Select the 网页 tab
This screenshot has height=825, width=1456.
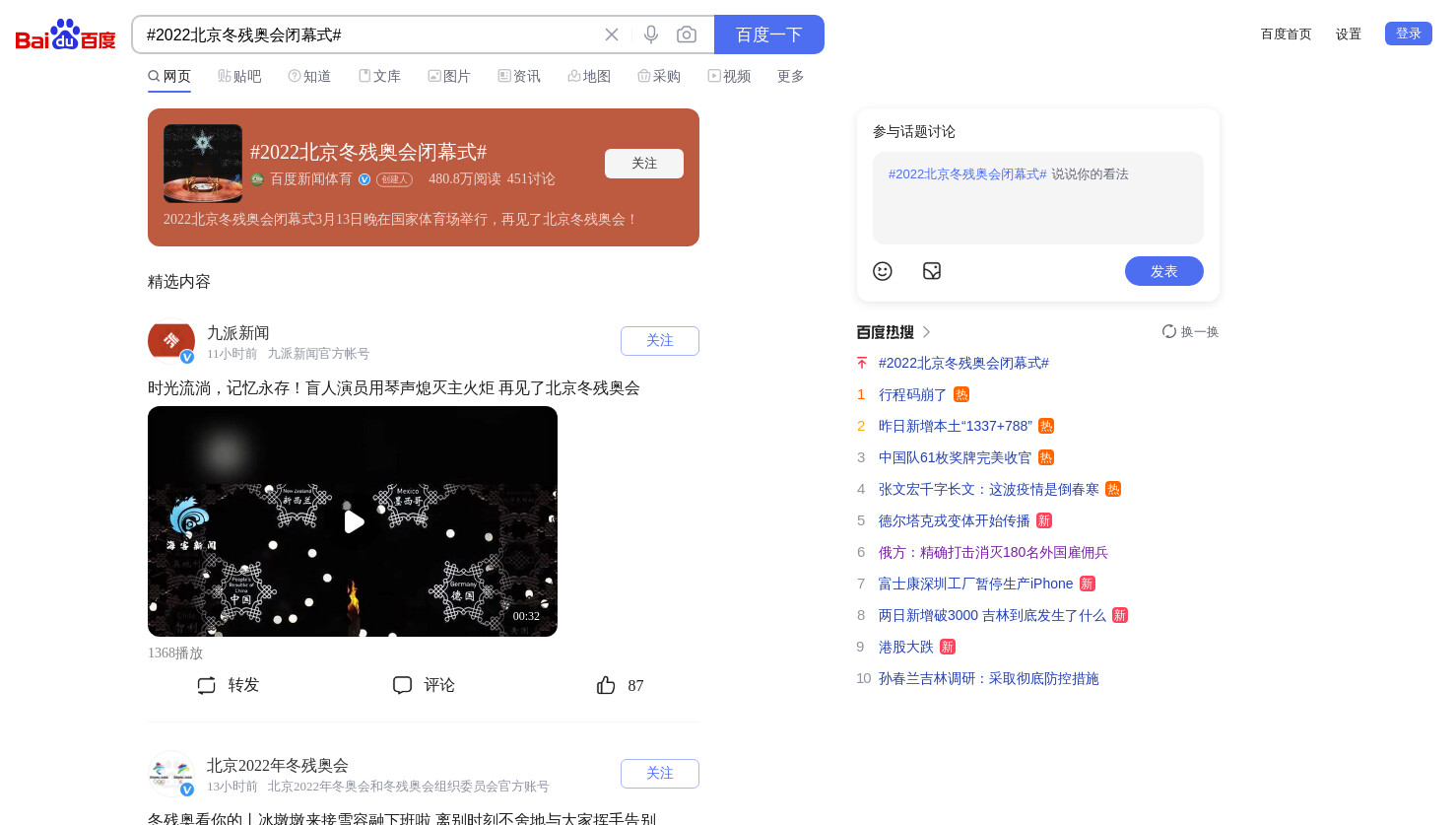tap(169, 76)
